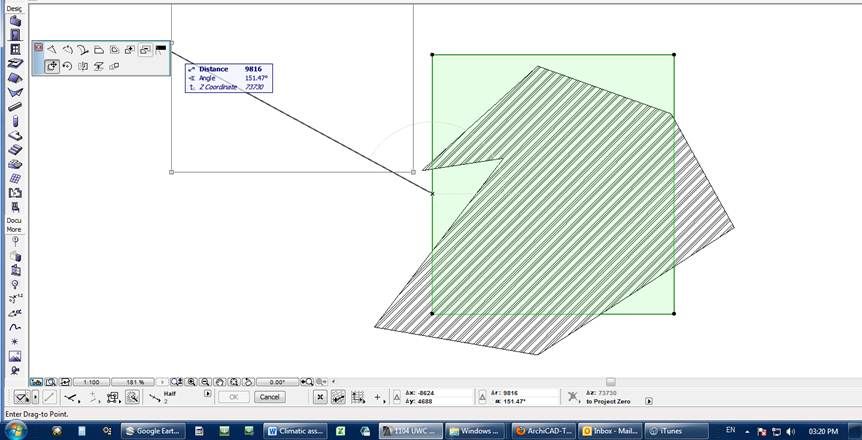
Task: Choose Mirror command in pet palette
Action: point(83,66)
